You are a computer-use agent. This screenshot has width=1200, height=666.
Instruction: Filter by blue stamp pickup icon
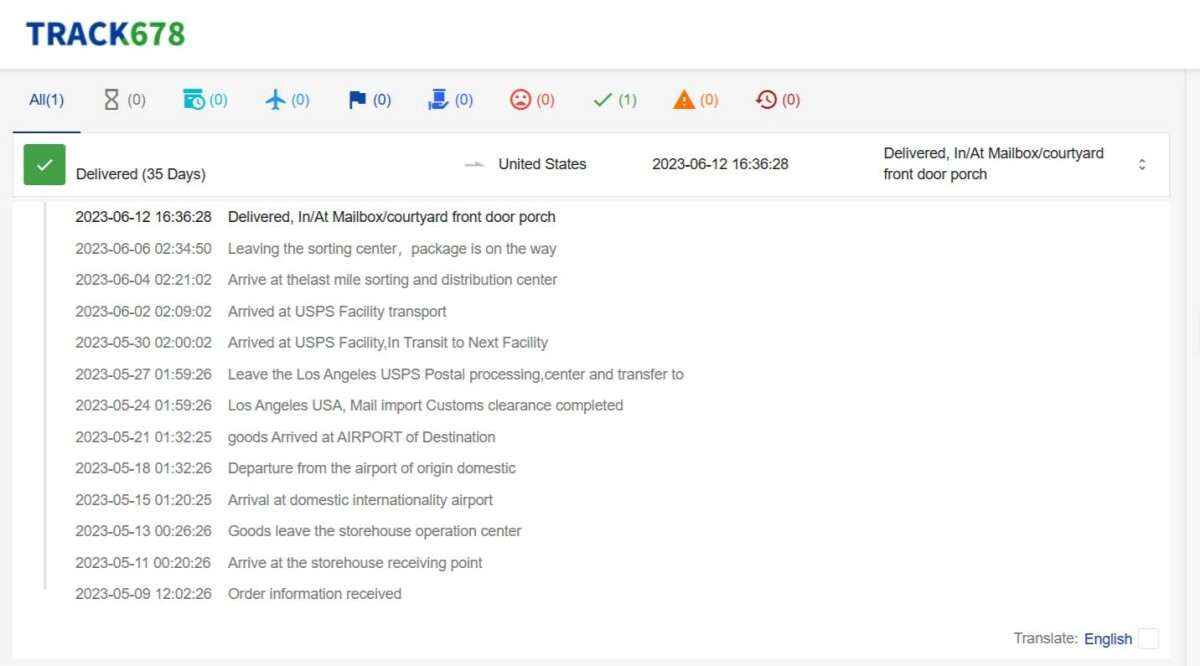pos(438,100)
